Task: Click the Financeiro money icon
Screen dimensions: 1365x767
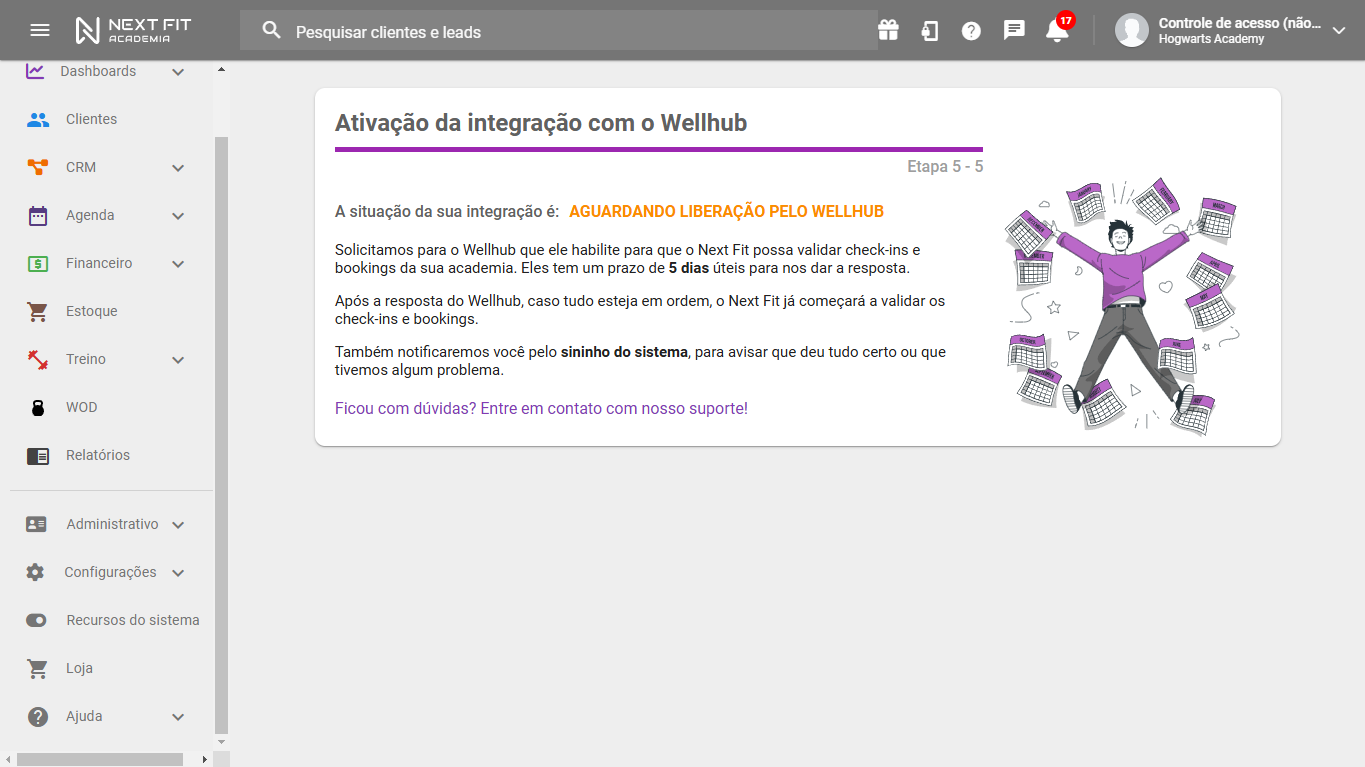Action: pos(38,263)
